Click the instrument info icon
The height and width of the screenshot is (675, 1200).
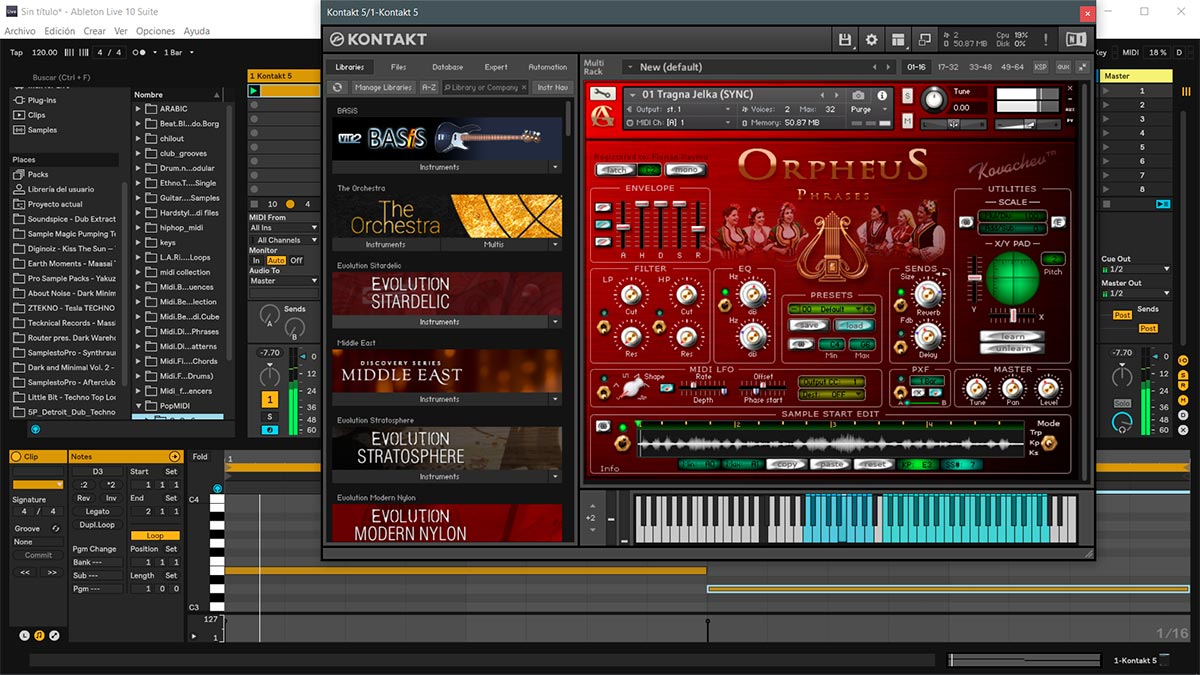[x=882, y=95]
